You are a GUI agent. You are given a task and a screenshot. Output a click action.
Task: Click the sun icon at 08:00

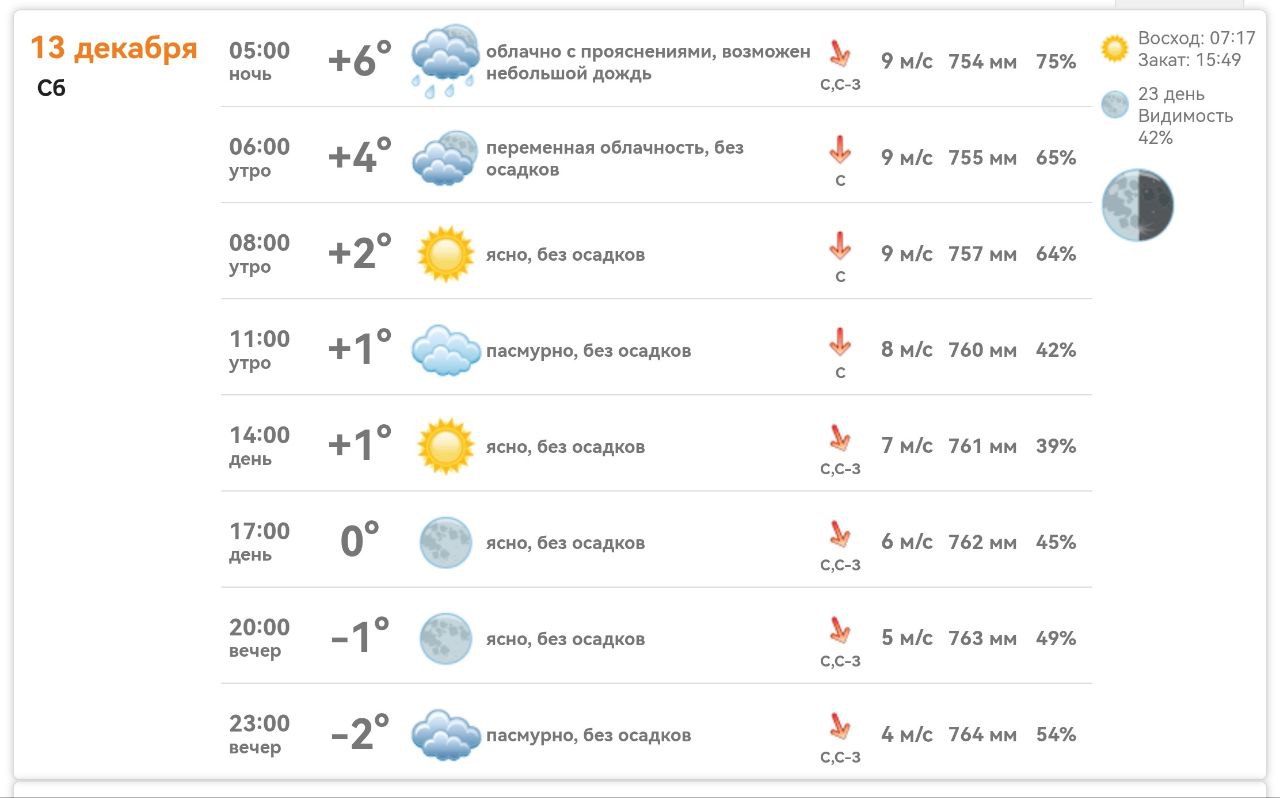coord(445,254)
